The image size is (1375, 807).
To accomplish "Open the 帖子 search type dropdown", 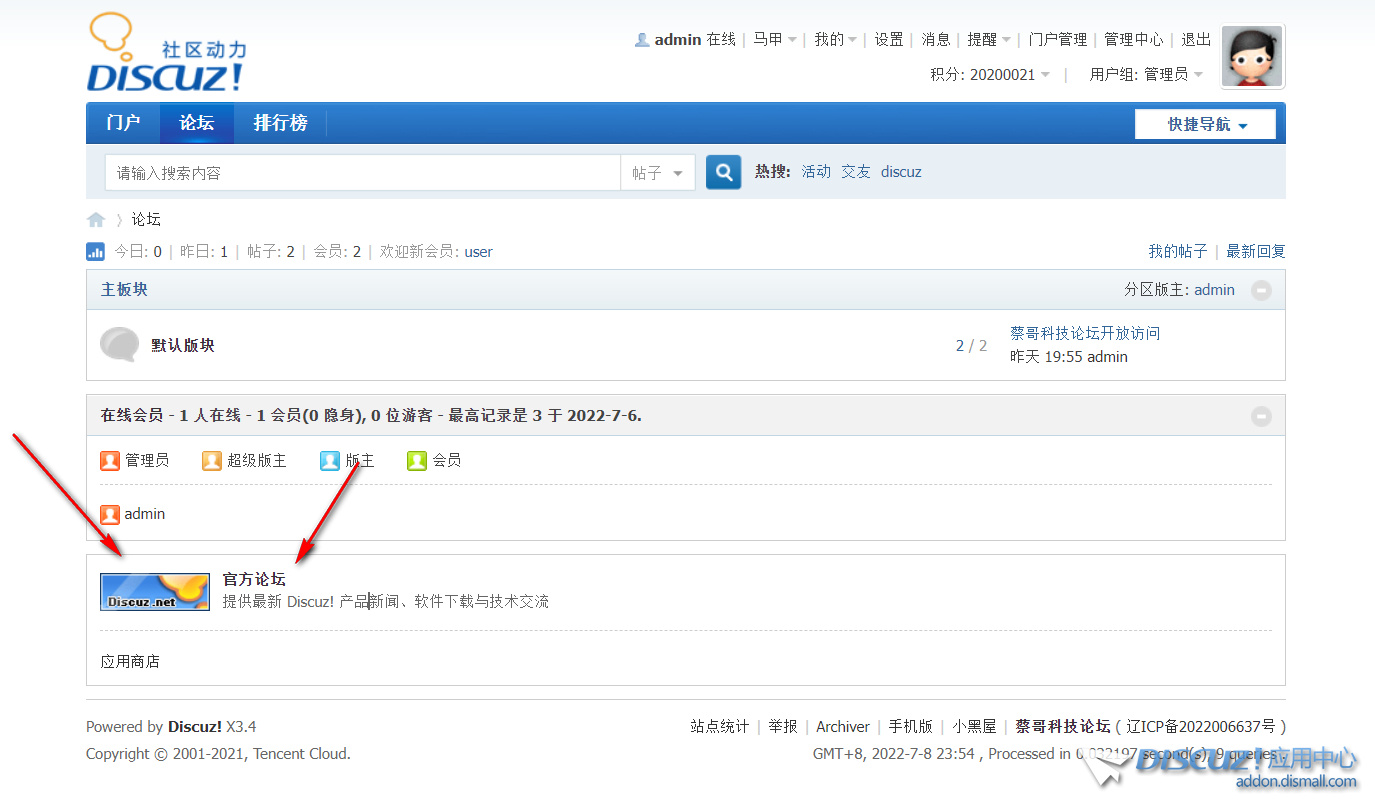I will pos(658,173).
